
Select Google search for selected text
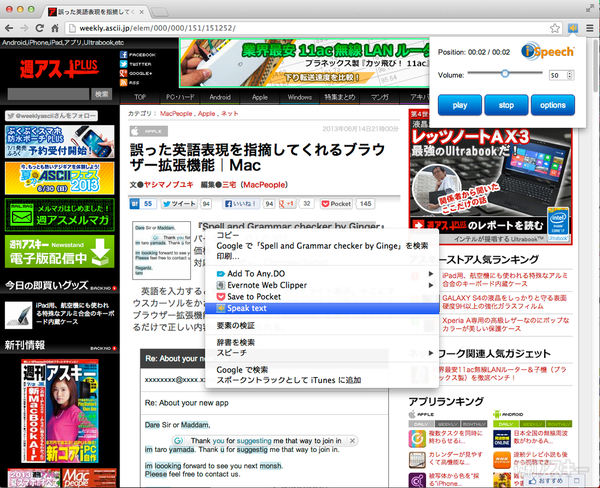pos(322,246)
